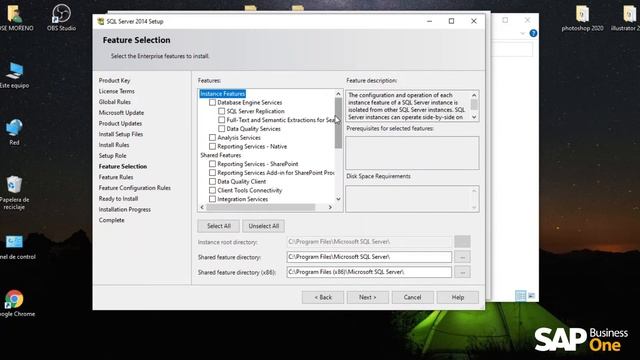Check Data Quality Services

(x=221, y=129)
